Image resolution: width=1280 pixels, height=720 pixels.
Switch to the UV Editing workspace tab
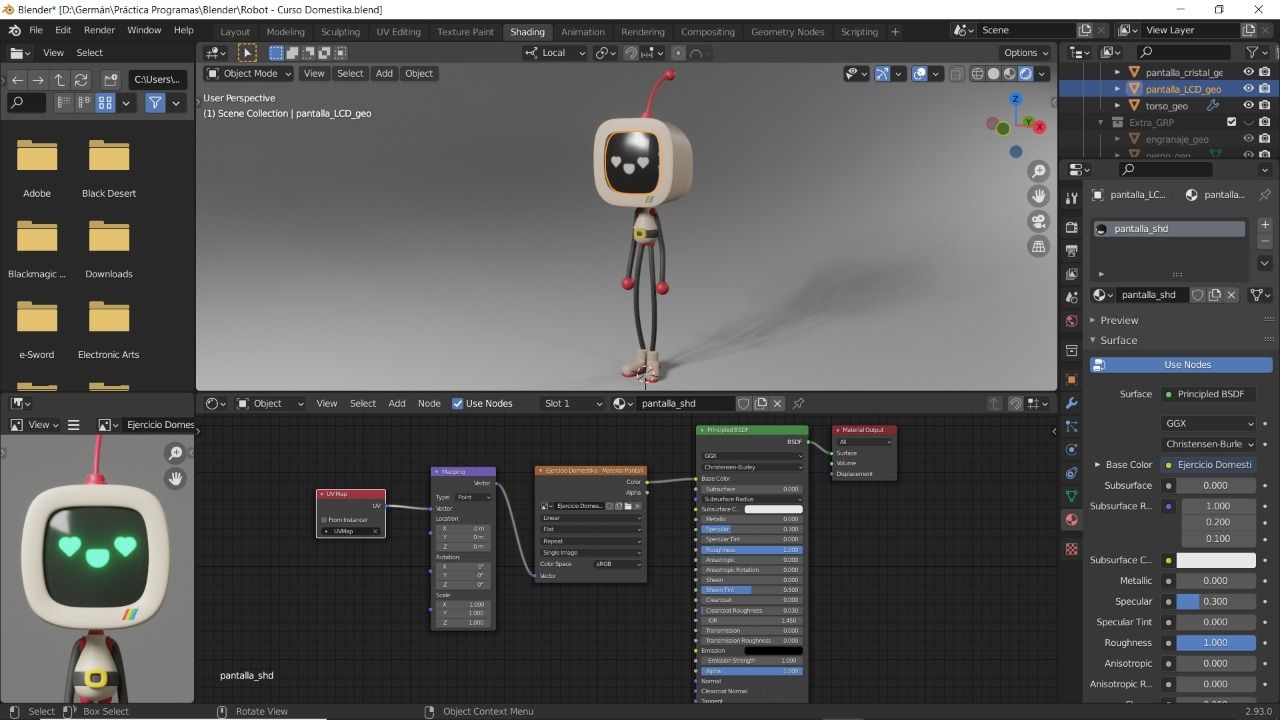(x=398, y=31)
